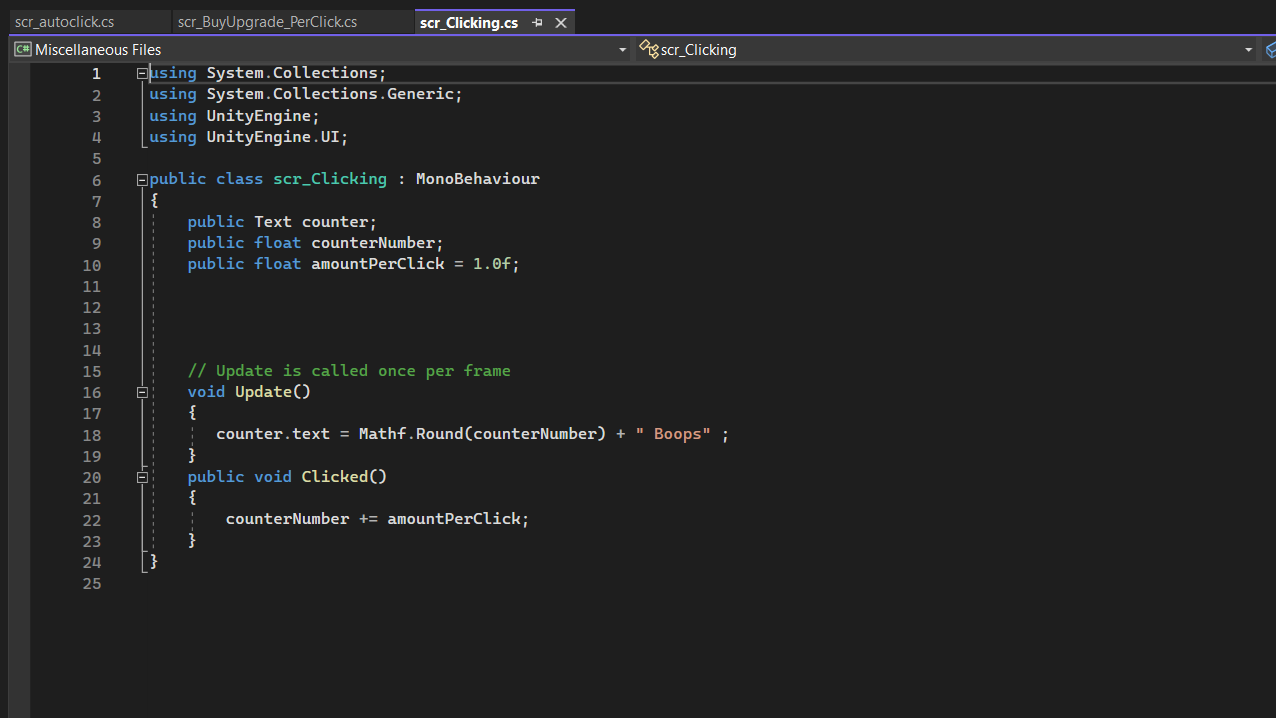Image resolution: width=1276 pixels, height=718 pixels.
Task: Expand the scr_Clicking type navigation dropdown arrow
Action: pos(1248,49)
